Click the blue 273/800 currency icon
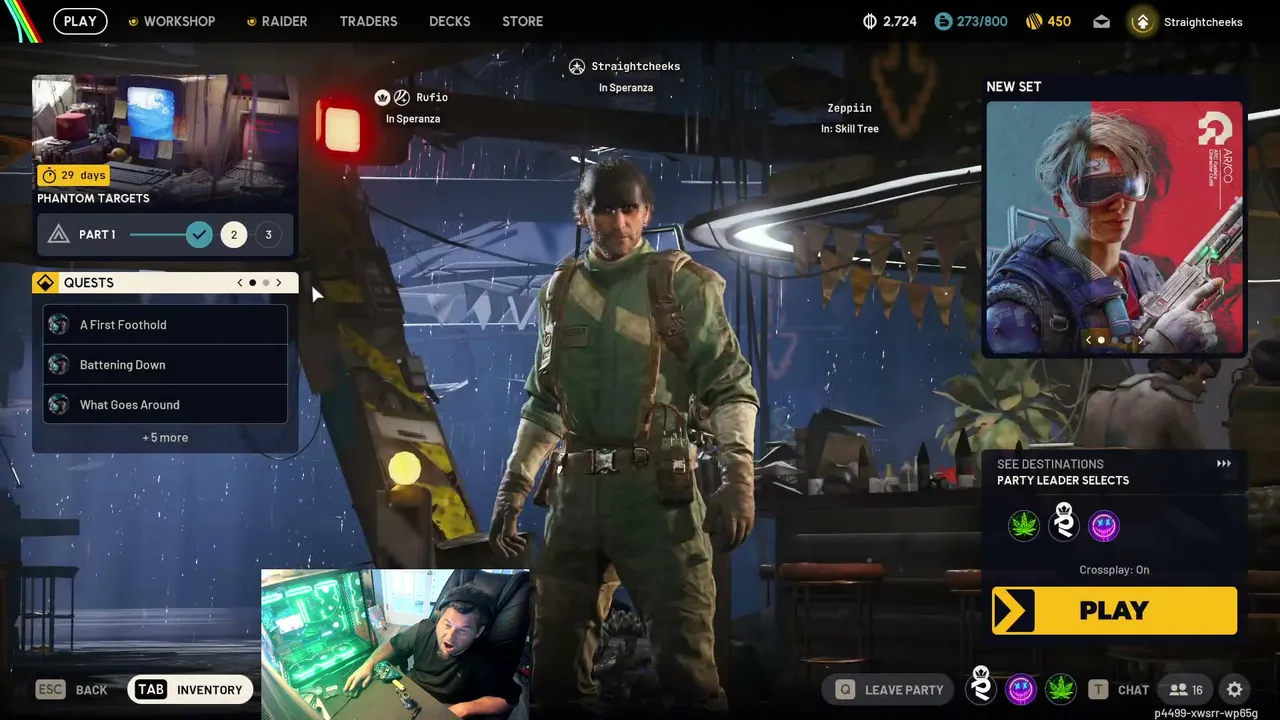This screenshot has width=1280, height=720. [x=944, y=21]
